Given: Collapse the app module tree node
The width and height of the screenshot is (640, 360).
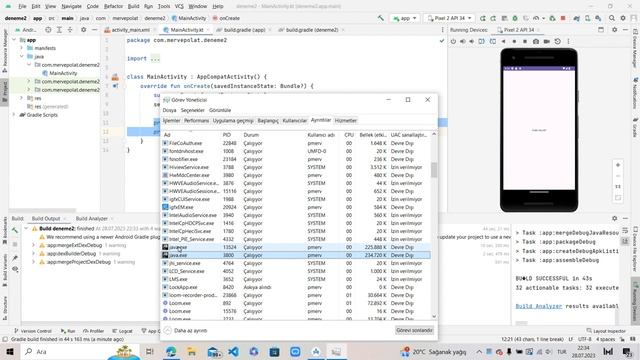Looking at the screenshot, I should (x=14, y=40).
